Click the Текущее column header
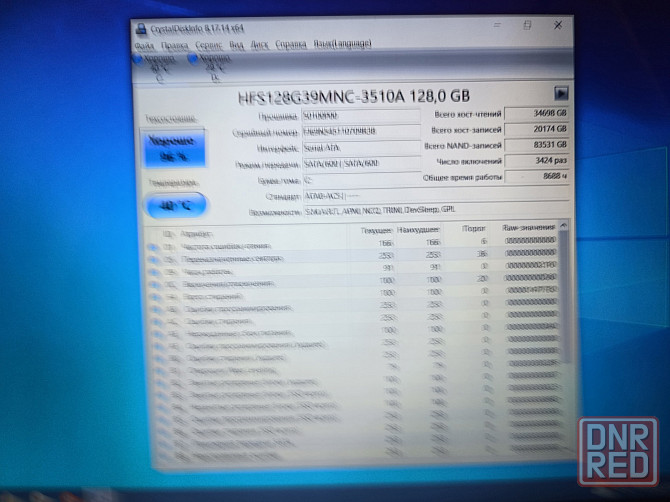 coord(376,231)
